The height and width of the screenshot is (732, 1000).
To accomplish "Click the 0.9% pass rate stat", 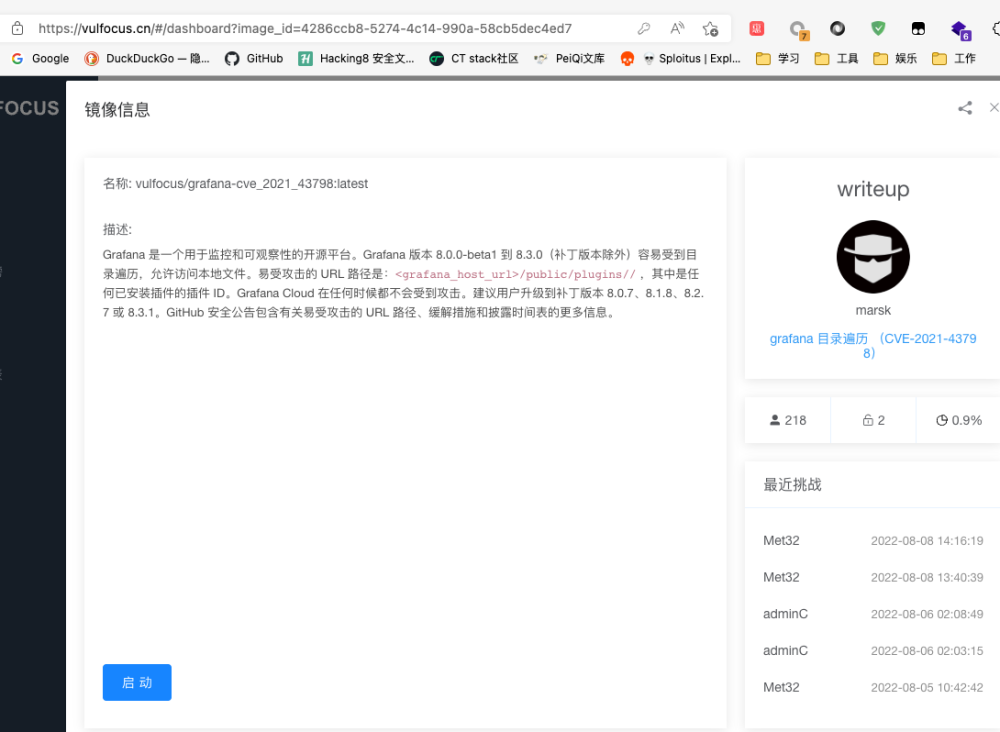I will pos(959,420).
